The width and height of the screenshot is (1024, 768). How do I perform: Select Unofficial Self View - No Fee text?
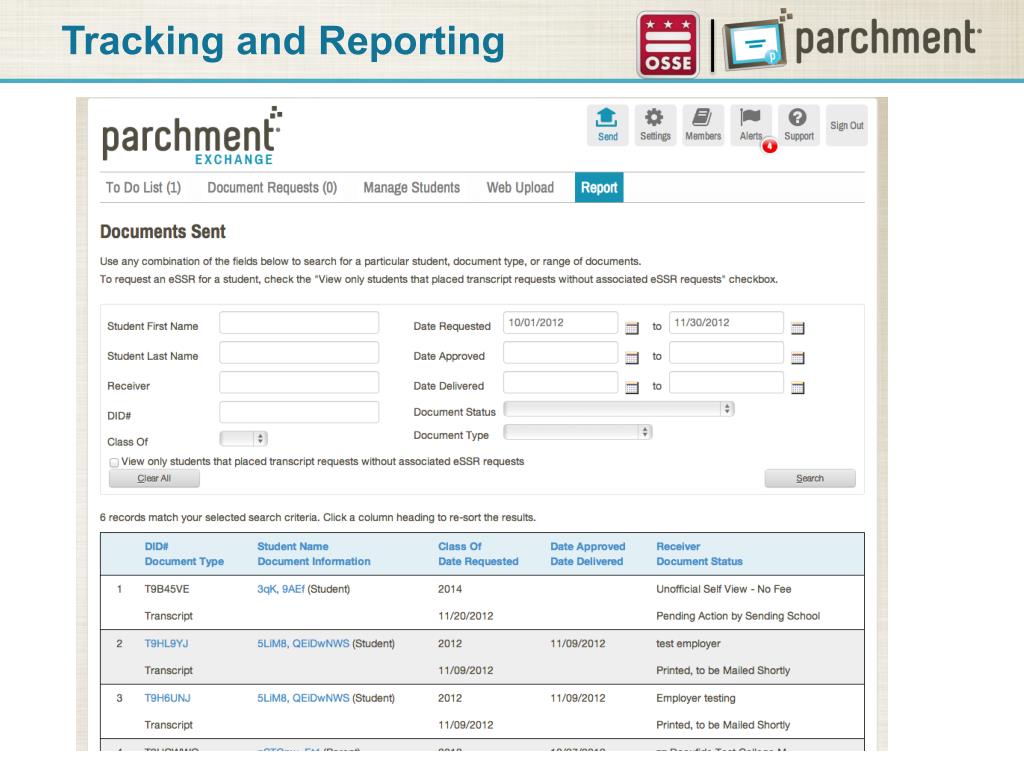point(724,589)
